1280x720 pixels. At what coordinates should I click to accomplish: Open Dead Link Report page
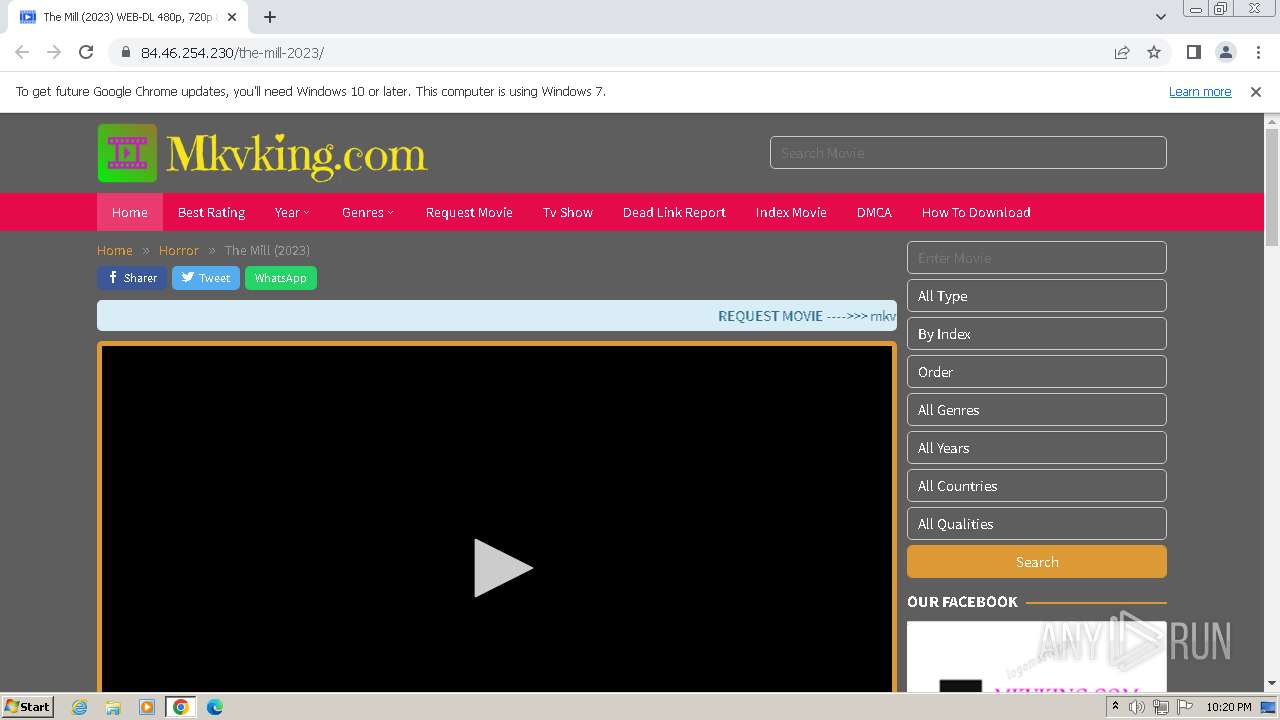(674, 212)
